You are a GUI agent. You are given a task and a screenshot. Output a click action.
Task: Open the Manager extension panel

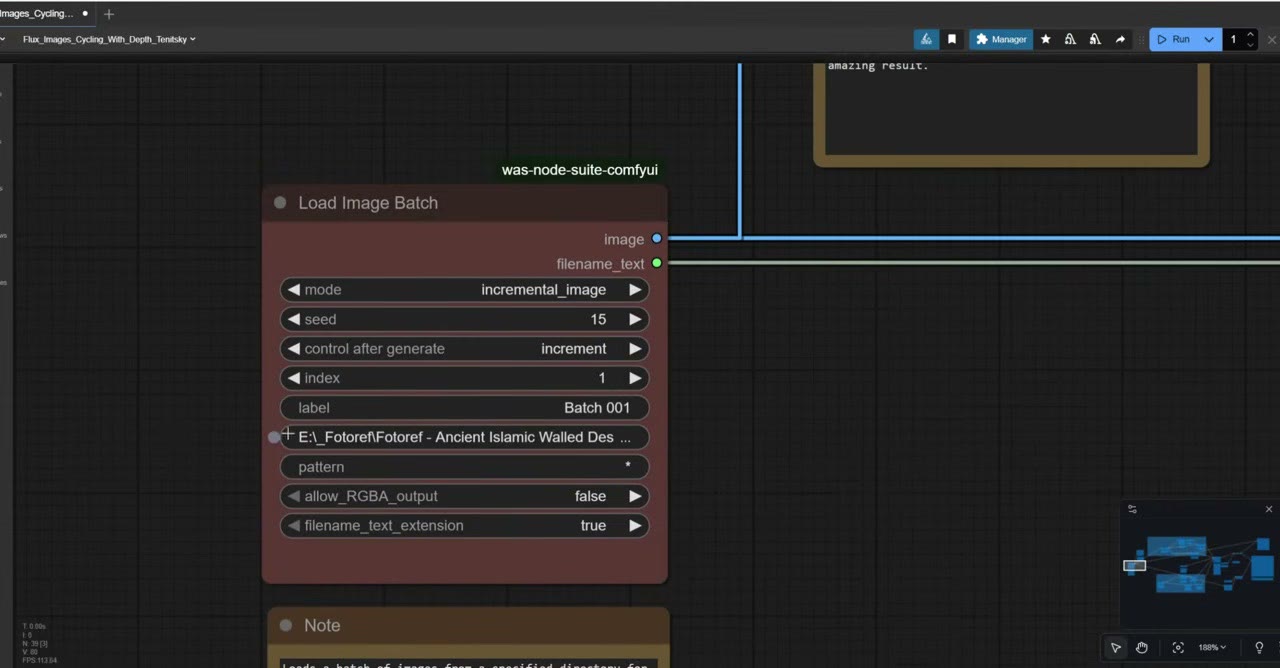pyautogui.click(x=1000, y=39)
